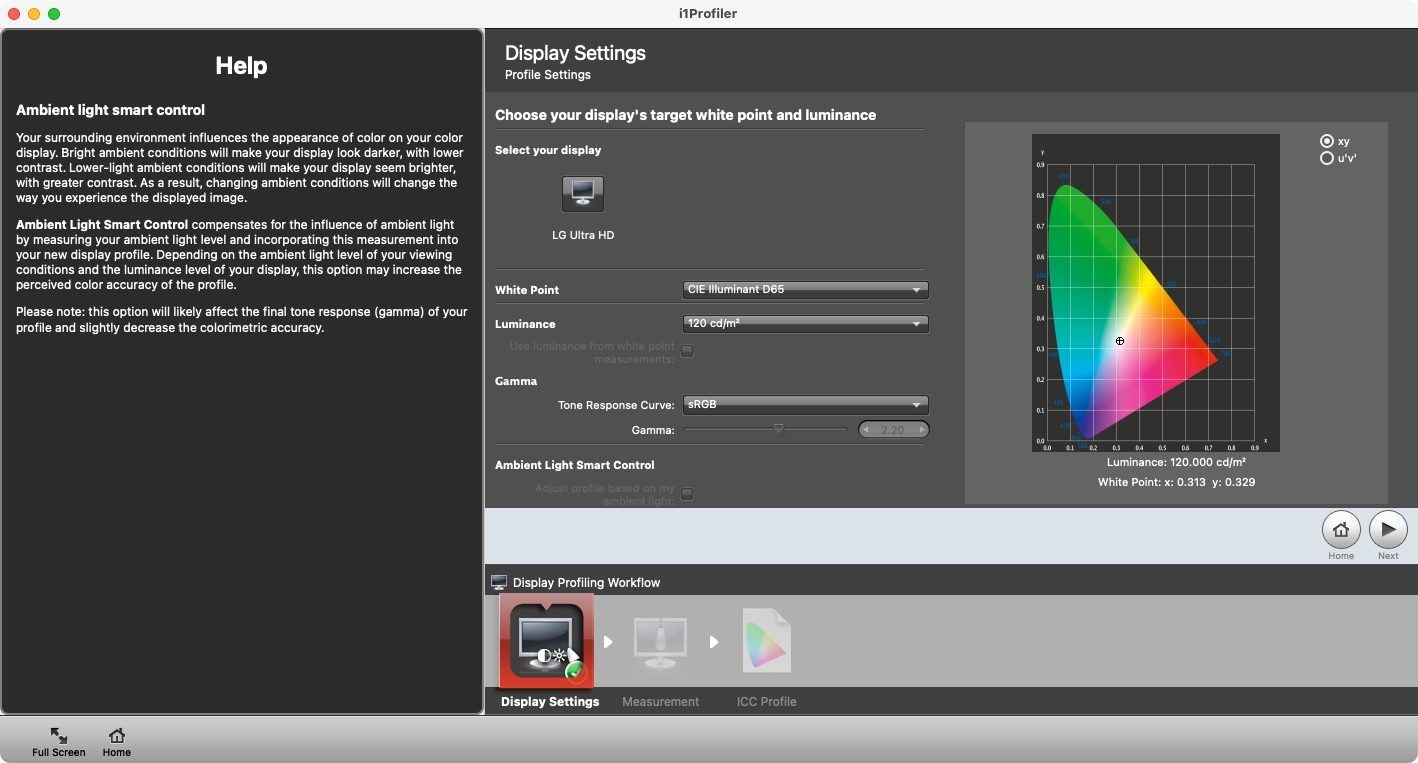Click the Next arrow button
The image size is (1418, 763).
point(1387,529)
